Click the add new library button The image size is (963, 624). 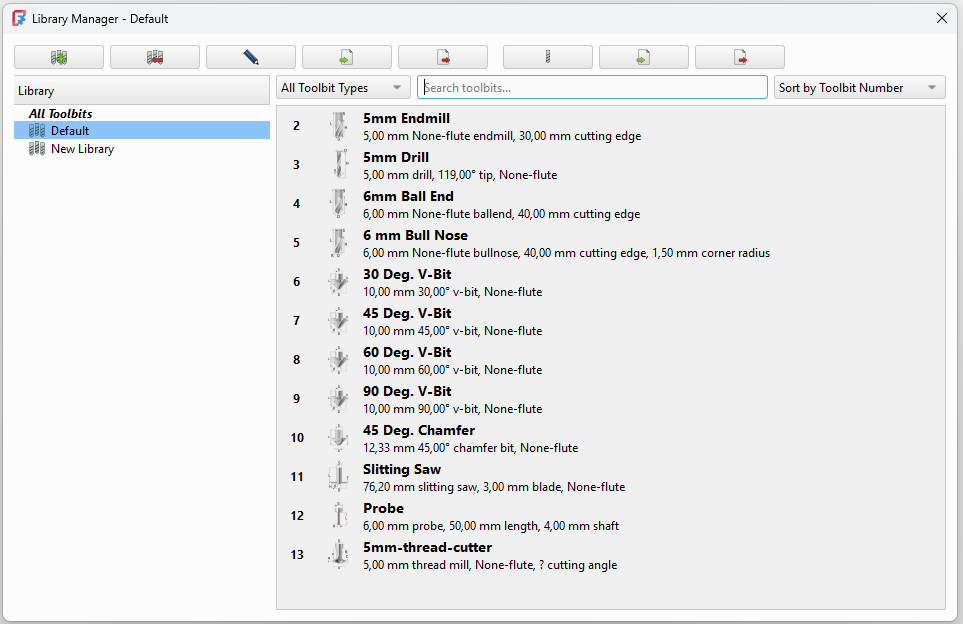(59, 57)
